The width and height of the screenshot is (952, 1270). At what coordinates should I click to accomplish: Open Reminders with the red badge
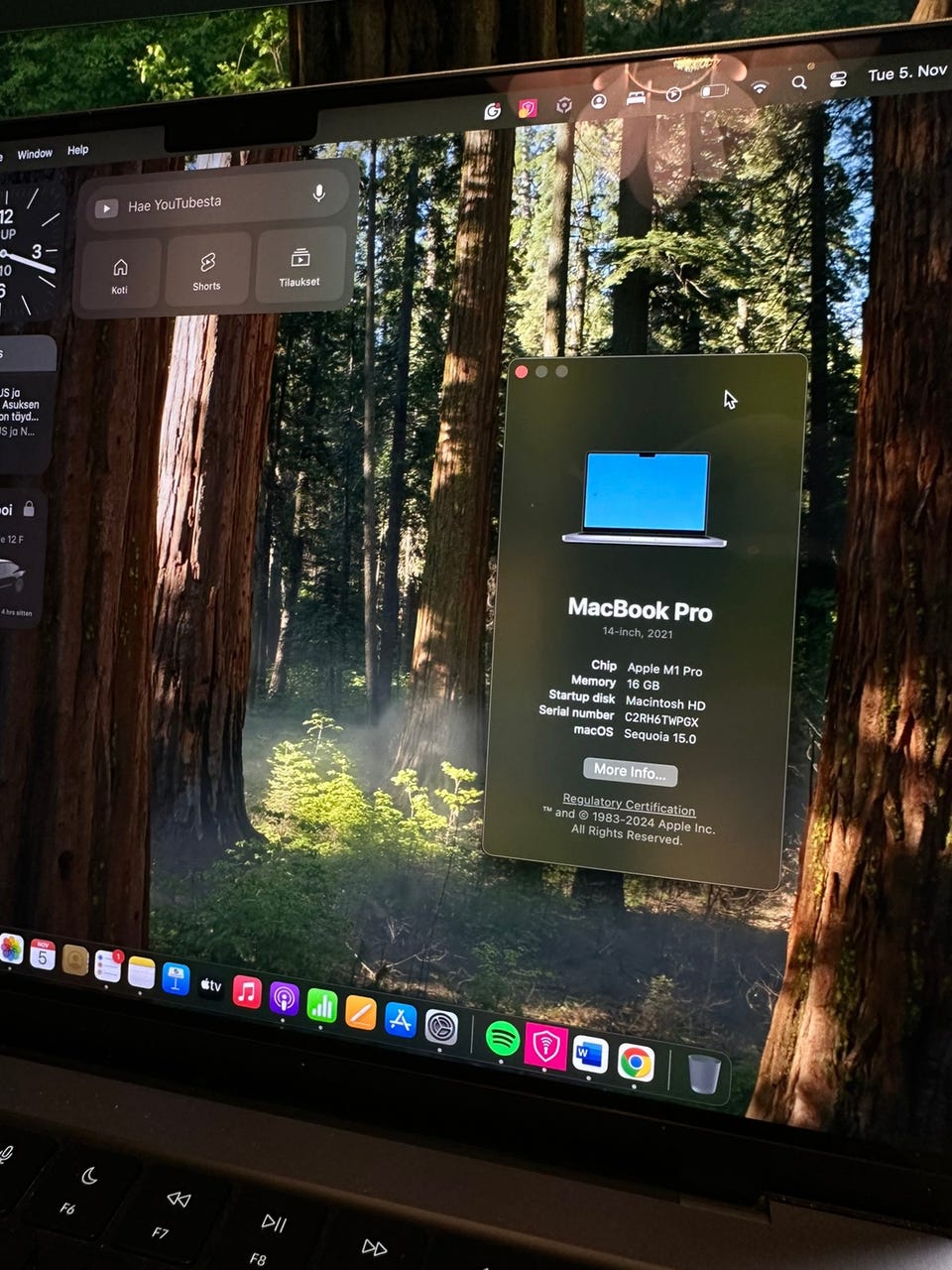pos(107,966)
